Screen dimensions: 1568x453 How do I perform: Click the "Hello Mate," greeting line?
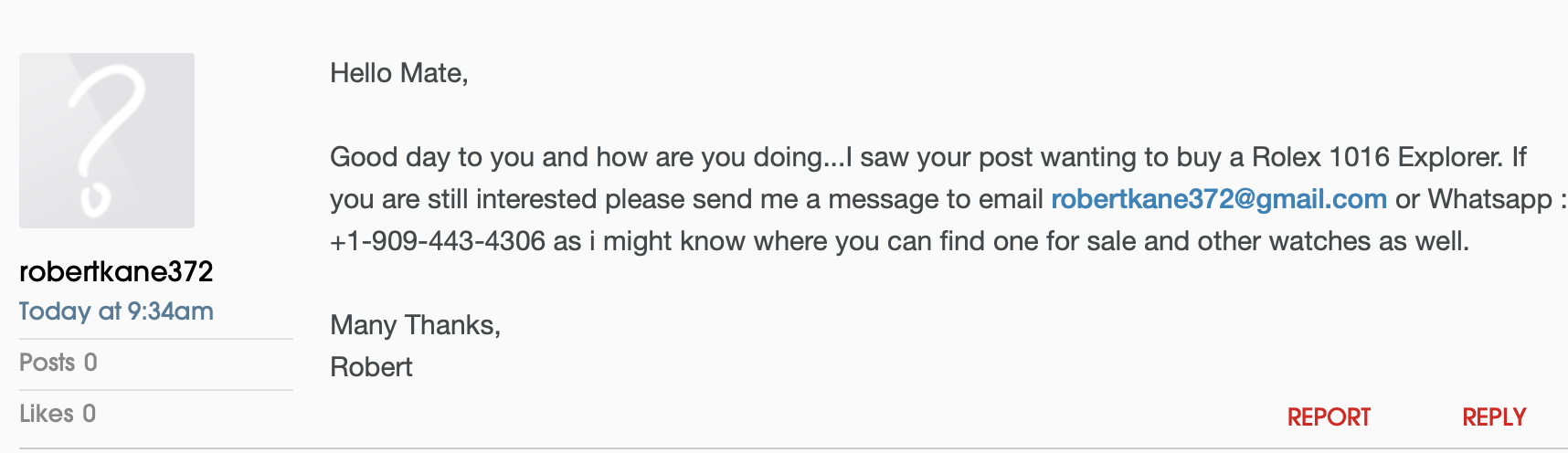tap(398, 73)
